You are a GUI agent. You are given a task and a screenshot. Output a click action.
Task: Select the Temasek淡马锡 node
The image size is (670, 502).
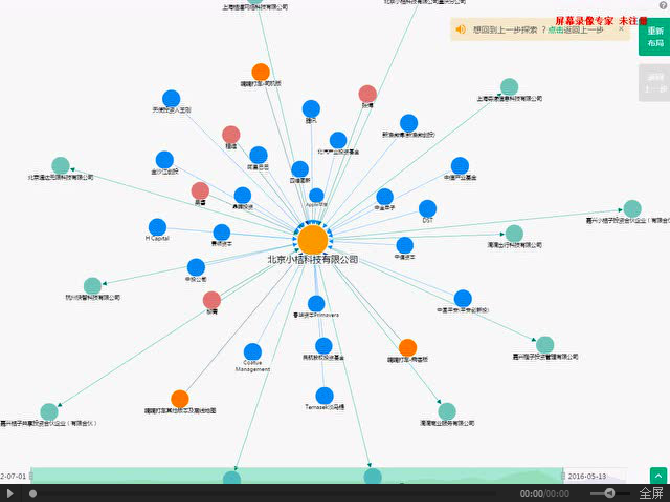(323, 393)
